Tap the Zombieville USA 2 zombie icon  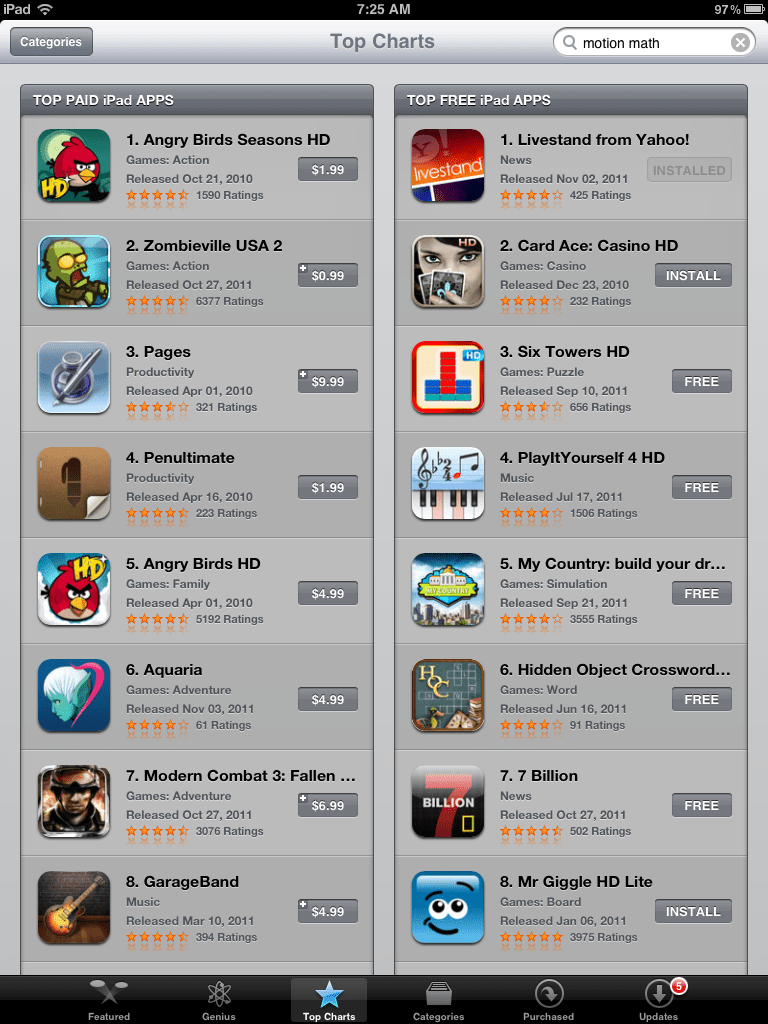[74, 271]
